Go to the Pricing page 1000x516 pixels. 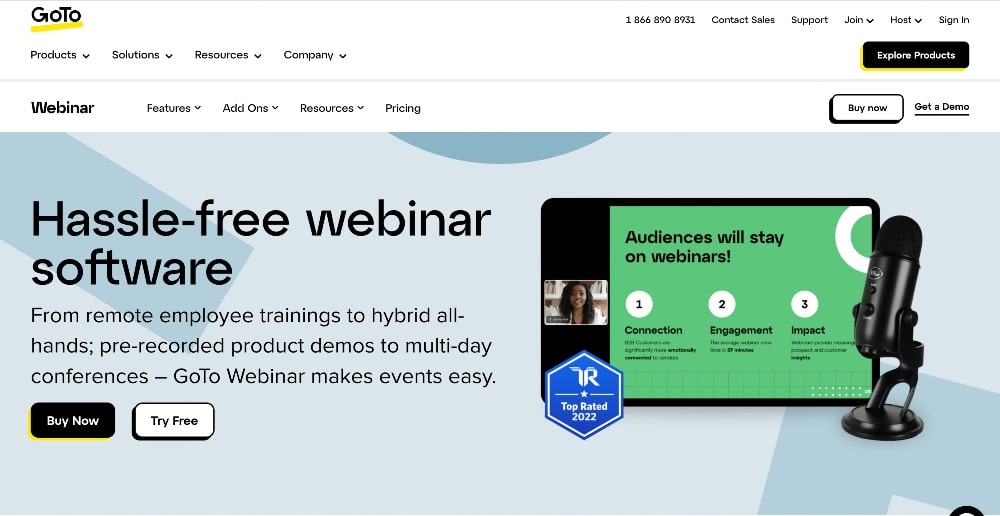(402, 108)
